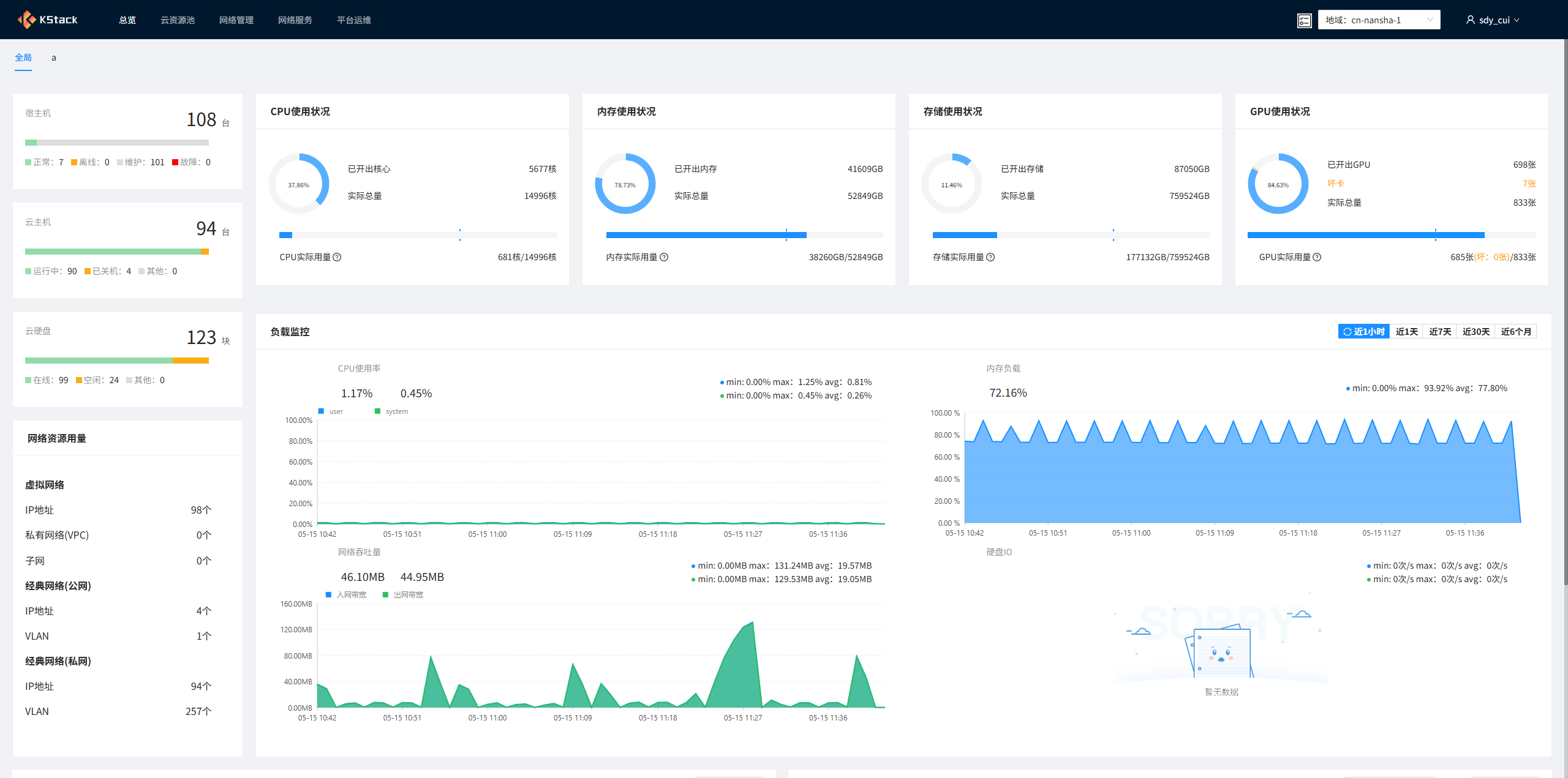
Task: Click the memory usage progress bar
Action: click(744, 235)
